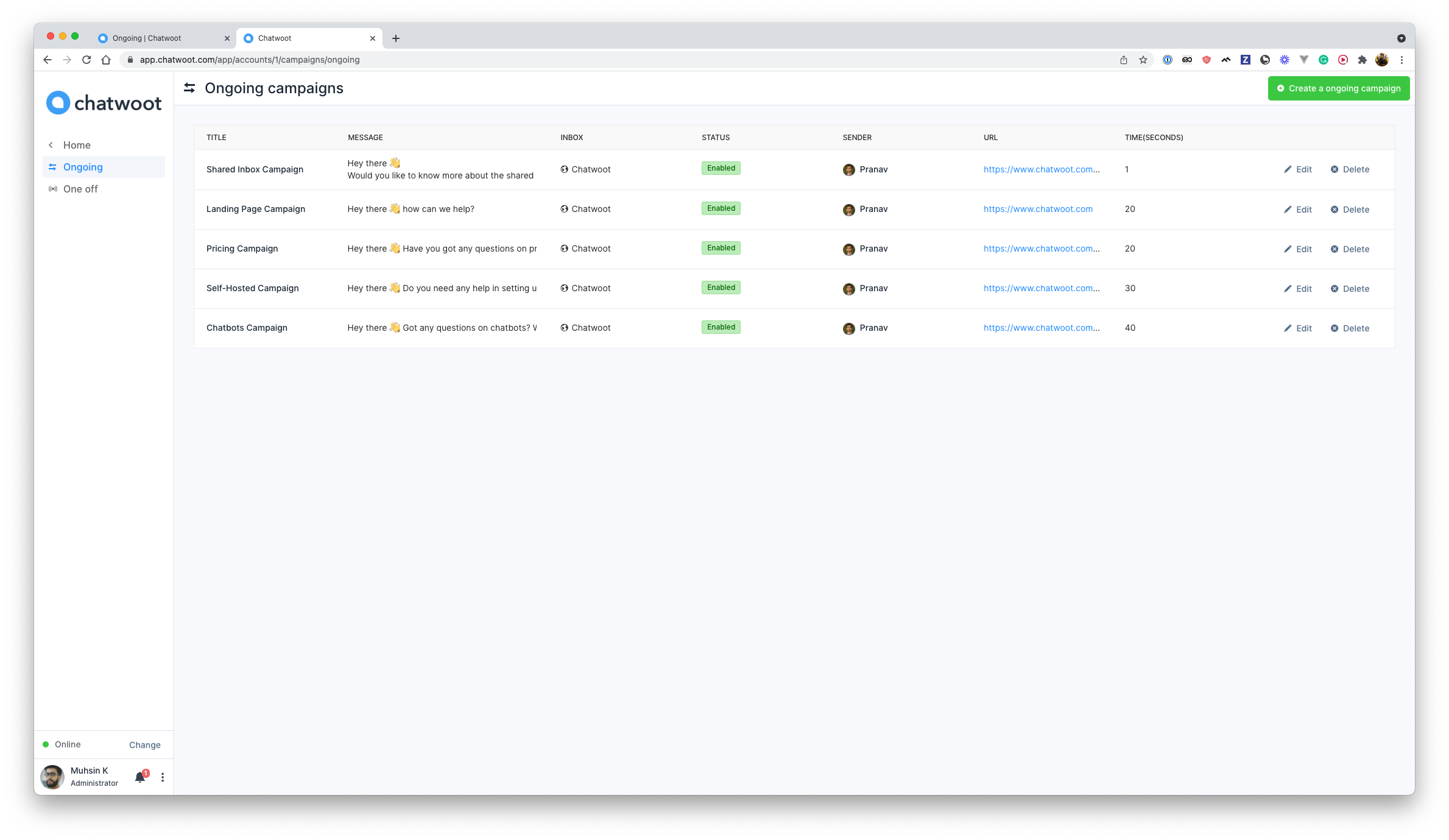
Task: Click the Z extension icon
Action: 1246,60
